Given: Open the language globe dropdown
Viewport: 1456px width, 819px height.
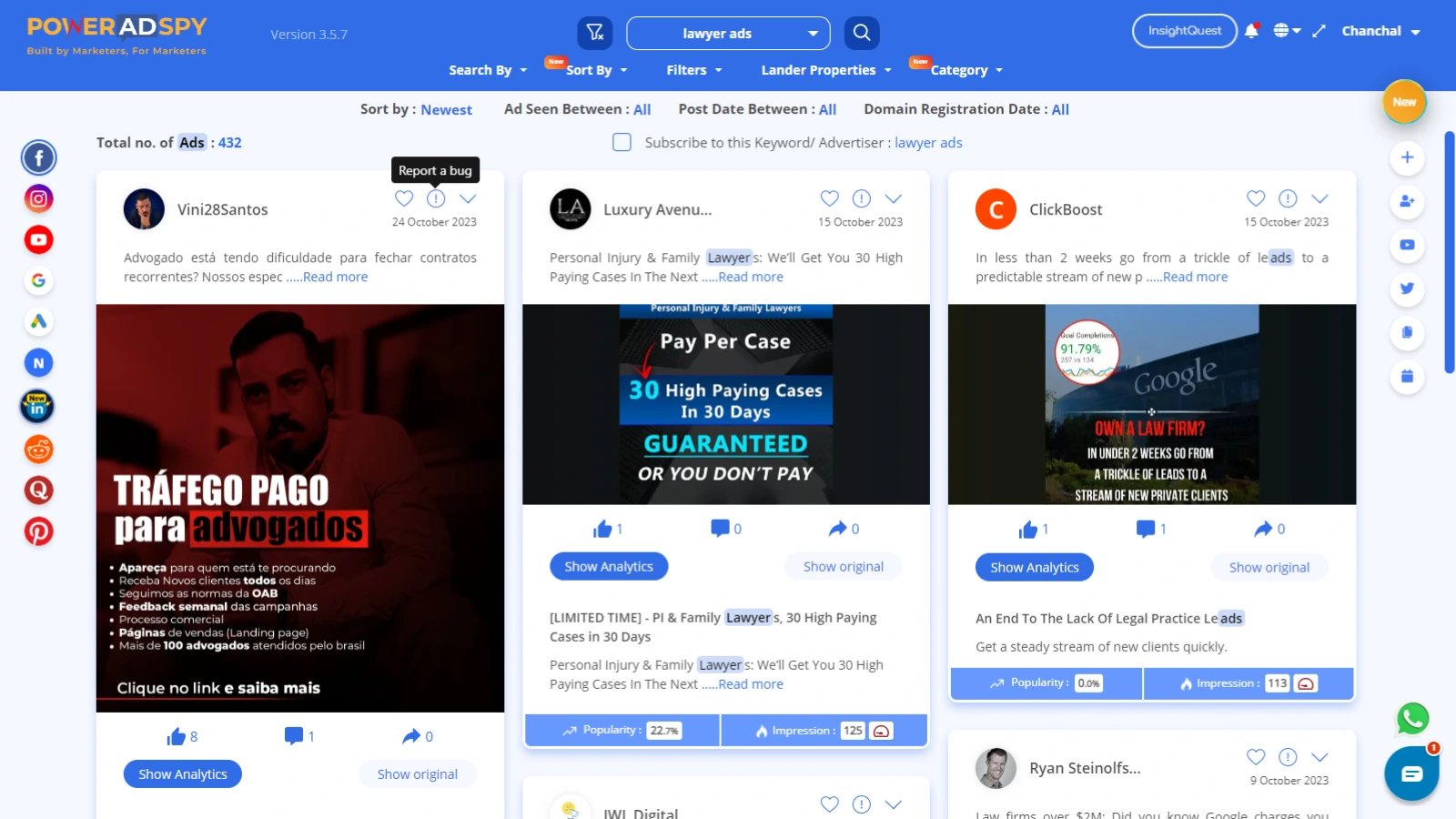Looking at the screenshot, I should pos(1287,30).
